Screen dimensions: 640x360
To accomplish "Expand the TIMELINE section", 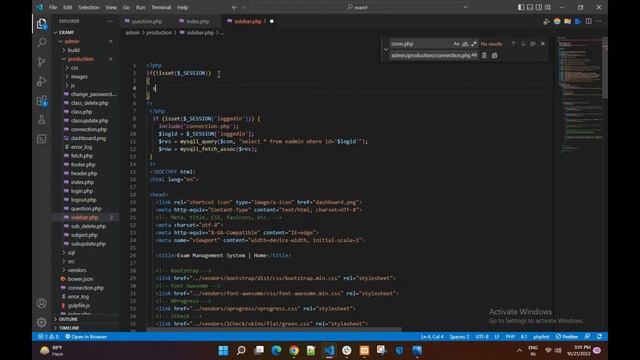I will click(69, 328).
